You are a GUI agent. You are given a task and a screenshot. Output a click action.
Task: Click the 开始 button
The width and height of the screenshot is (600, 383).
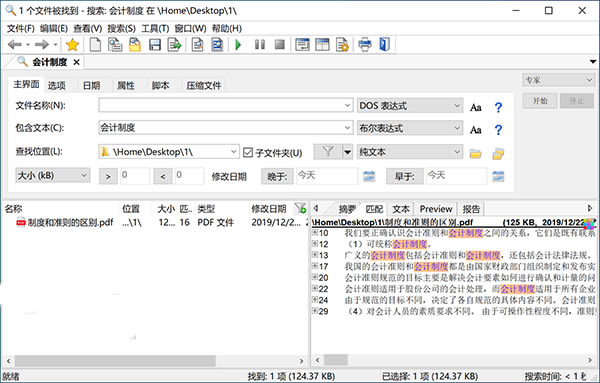[540, 101]
